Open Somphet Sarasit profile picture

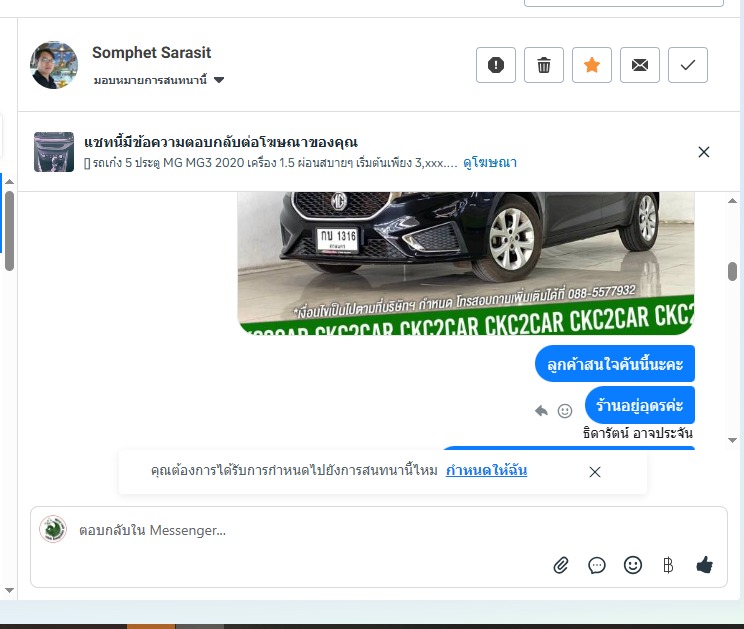54,65
